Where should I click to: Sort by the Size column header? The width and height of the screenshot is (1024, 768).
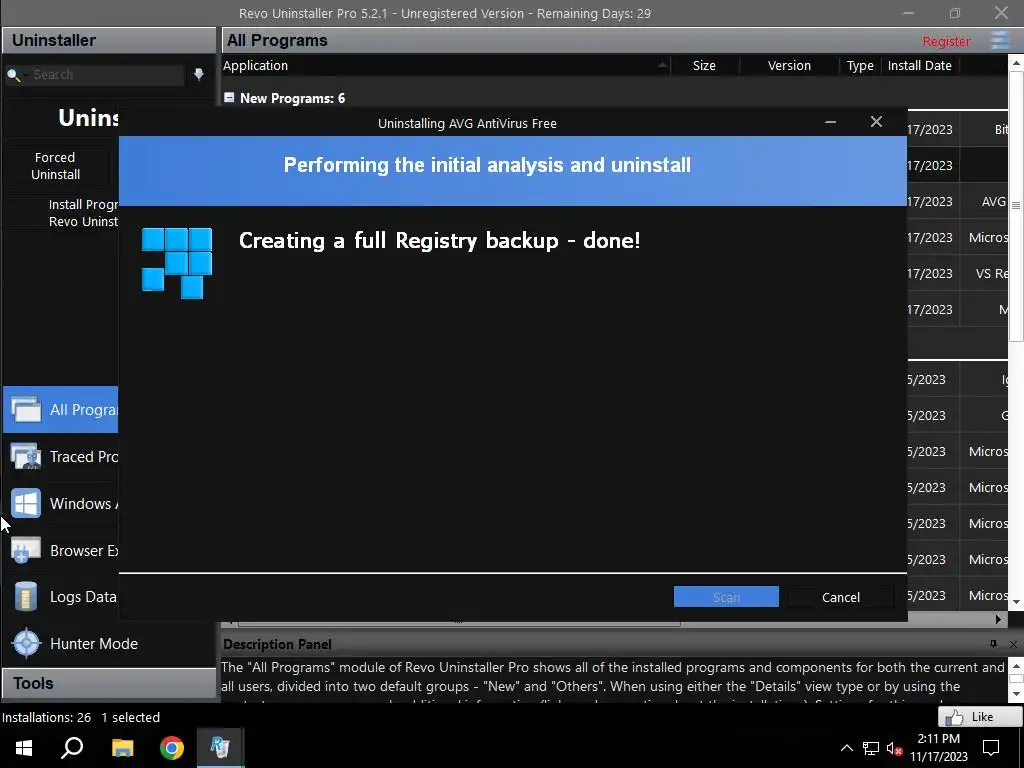704,65
